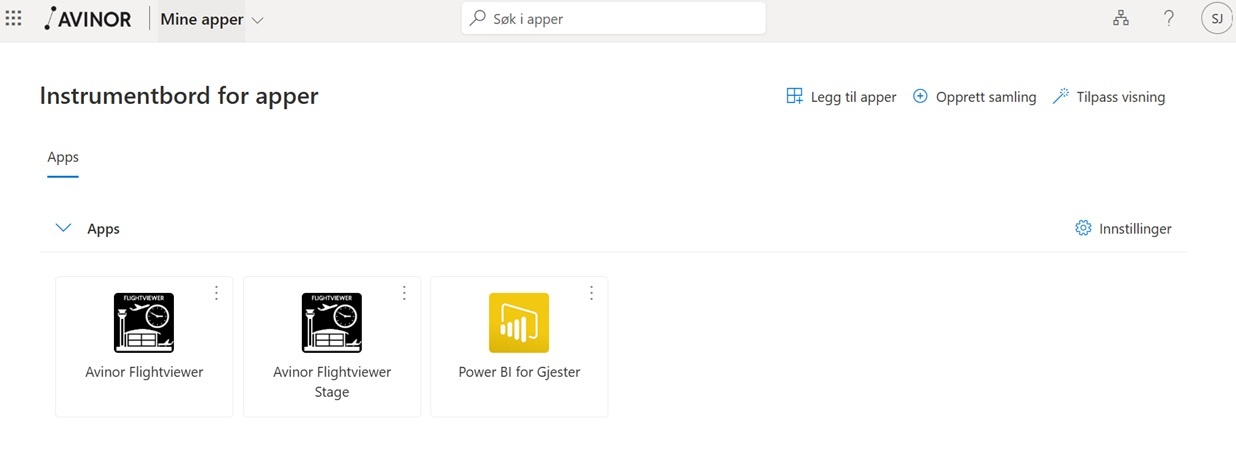Open the app launcher waffle icon
1236x472 pixels.
coord(14,18)
